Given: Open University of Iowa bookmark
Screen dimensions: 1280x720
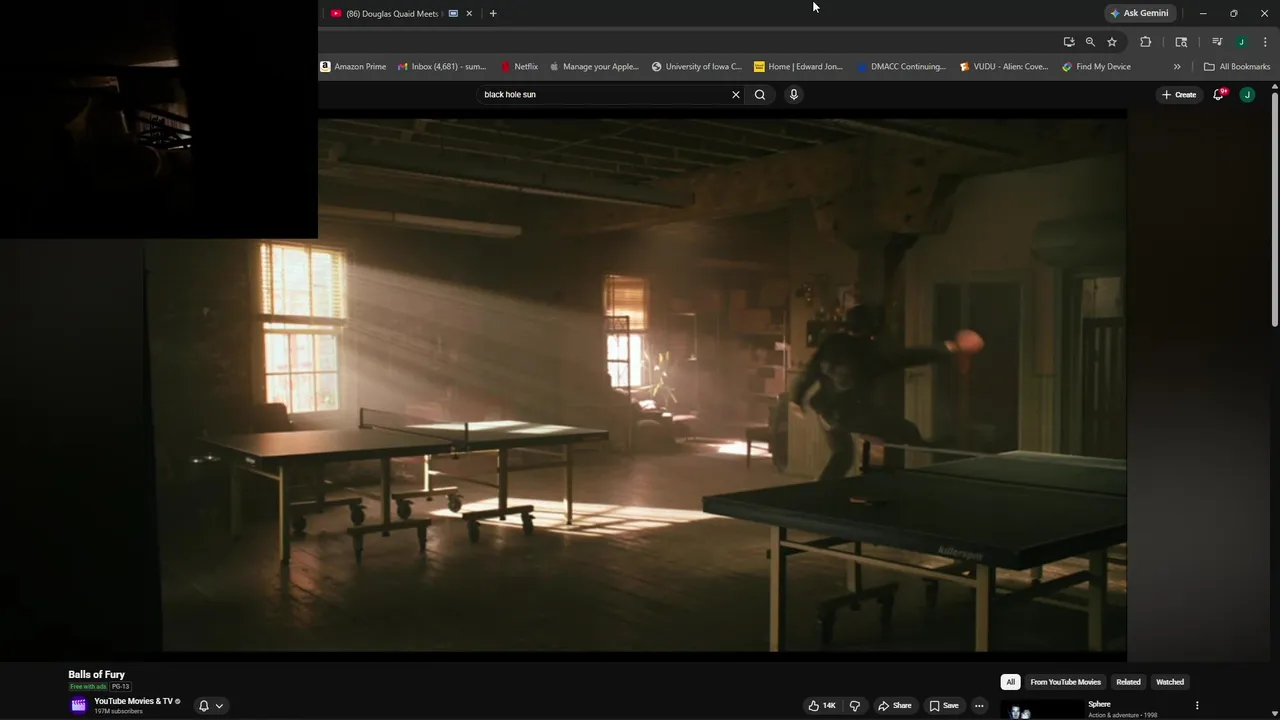Looking at the screenshot, I should click(x=696, y=67).
